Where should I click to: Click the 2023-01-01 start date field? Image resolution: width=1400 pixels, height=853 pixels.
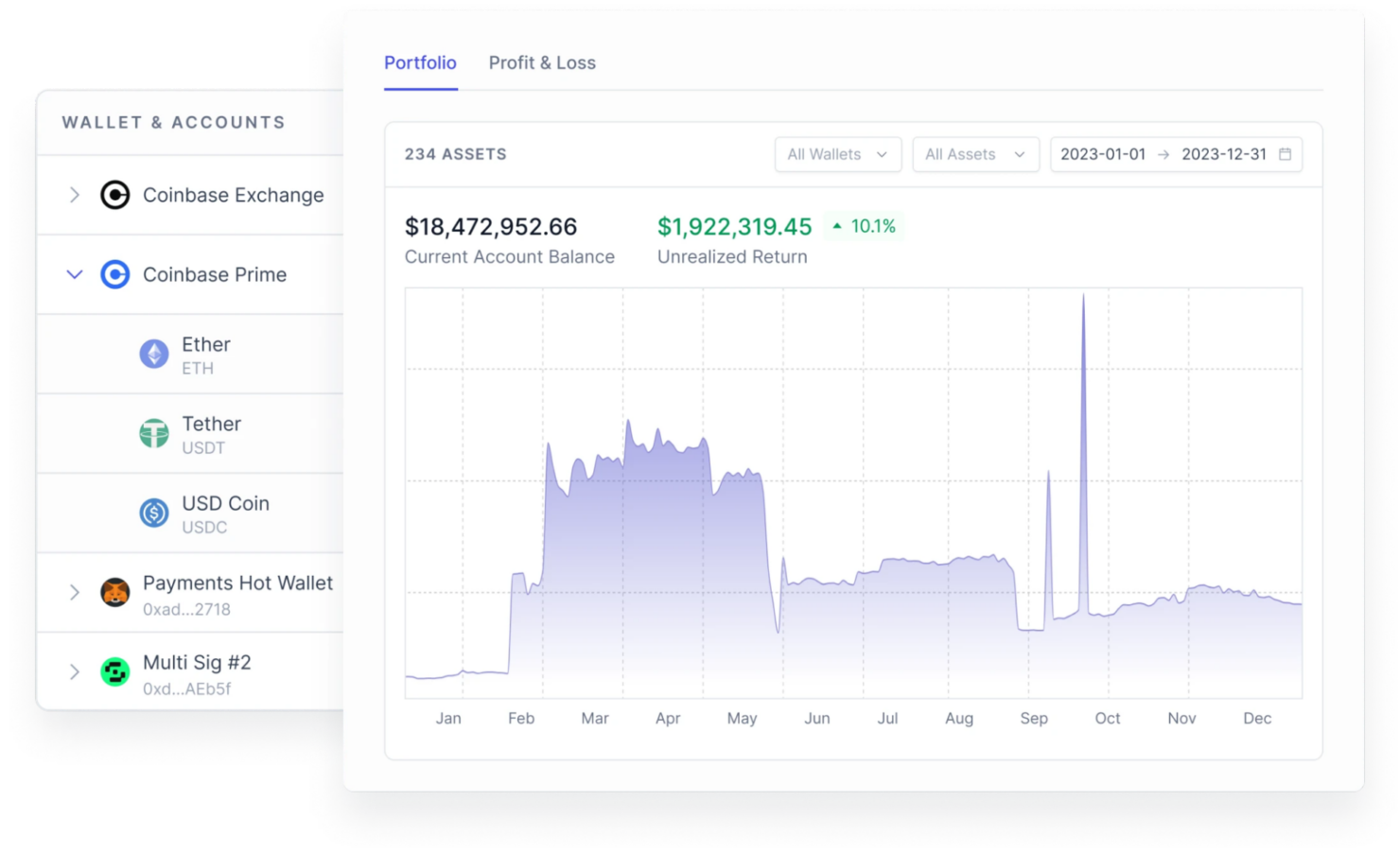coord(1104,153)
